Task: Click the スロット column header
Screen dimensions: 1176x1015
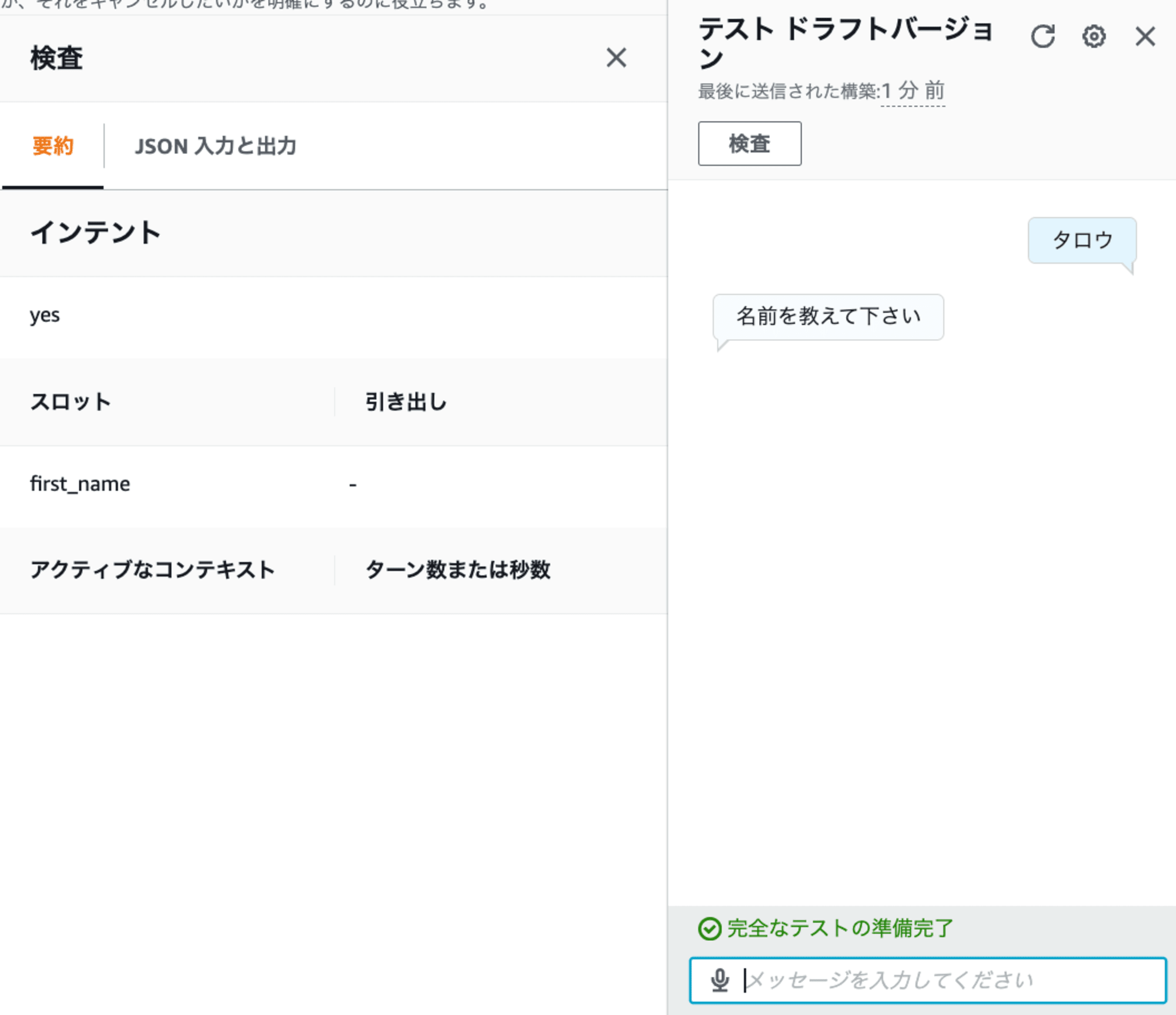Action: pos(71,402)
